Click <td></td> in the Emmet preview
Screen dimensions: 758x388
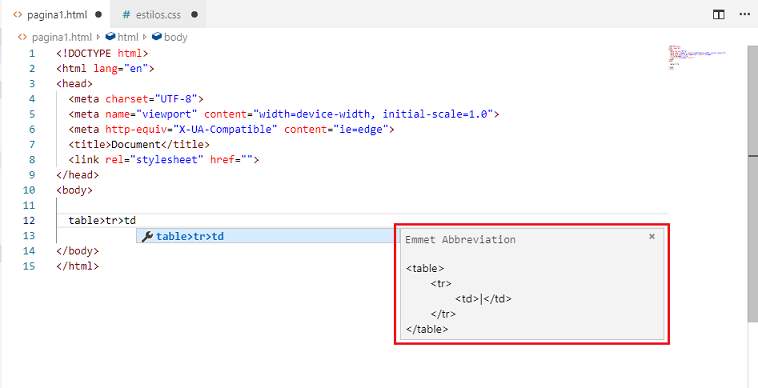click(x=483, y=299)
